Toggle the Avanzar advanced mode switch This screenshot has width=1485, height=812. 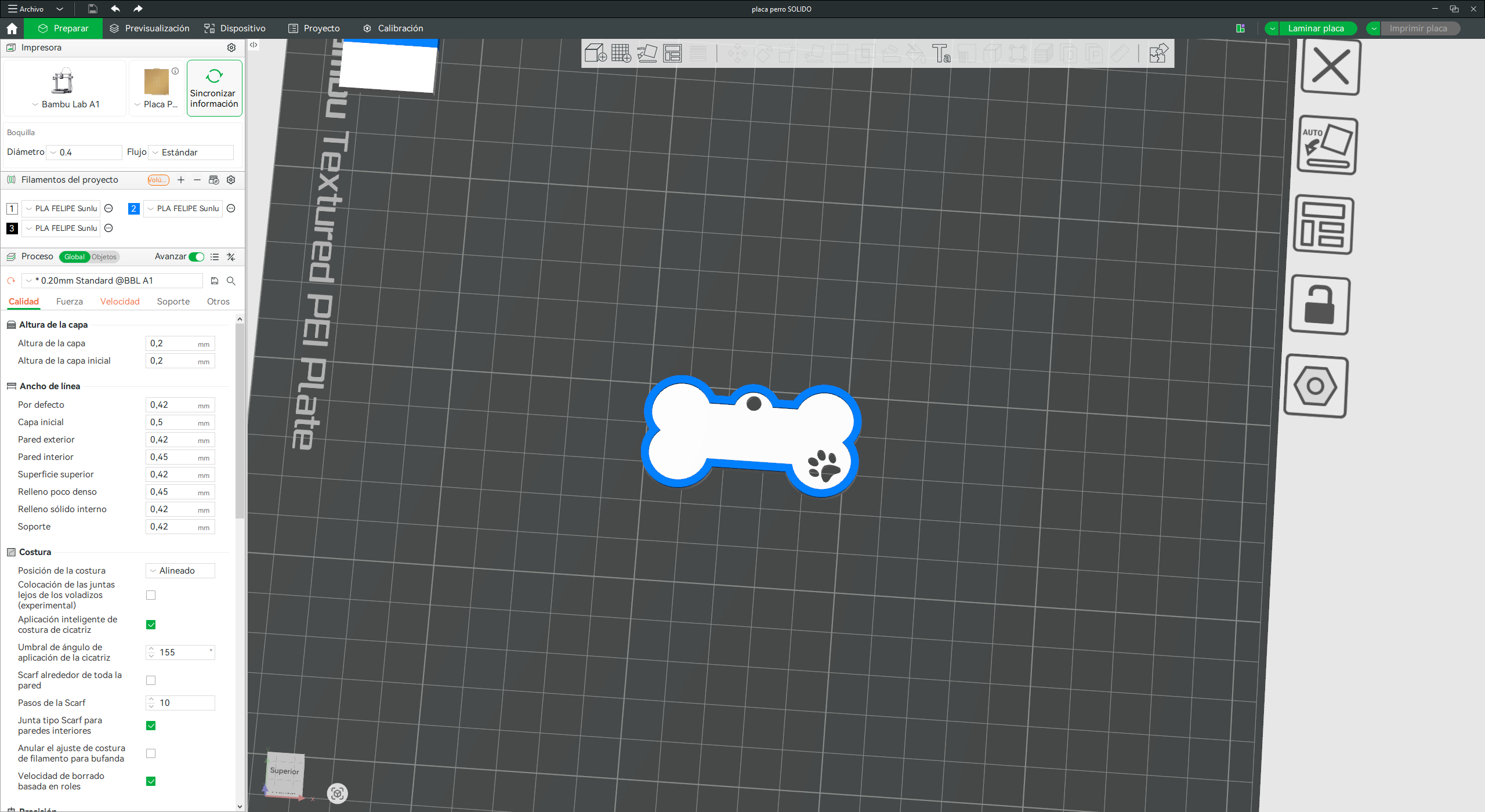(197, 257)
